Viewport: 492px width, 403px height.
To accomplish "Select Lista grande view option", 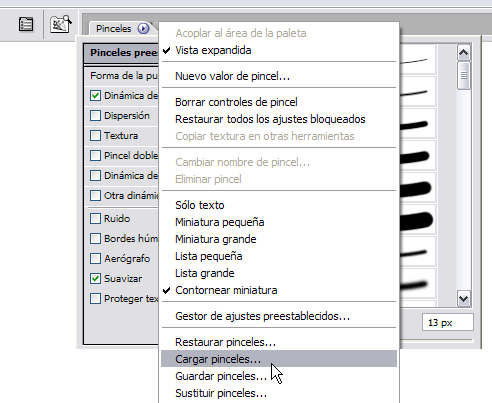I will [279, 273].
